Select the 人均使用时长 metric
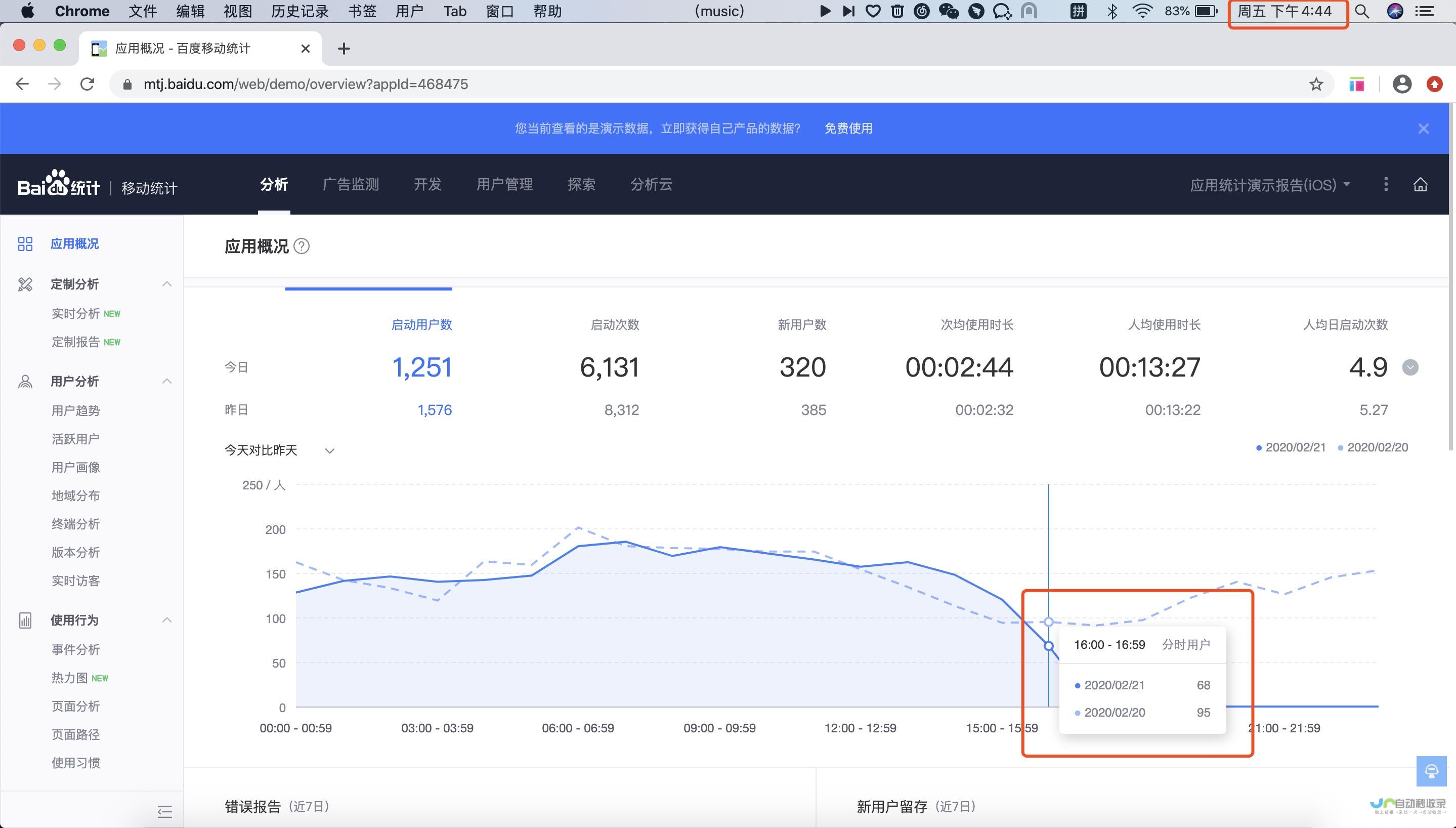 (x=1164, y=325)
